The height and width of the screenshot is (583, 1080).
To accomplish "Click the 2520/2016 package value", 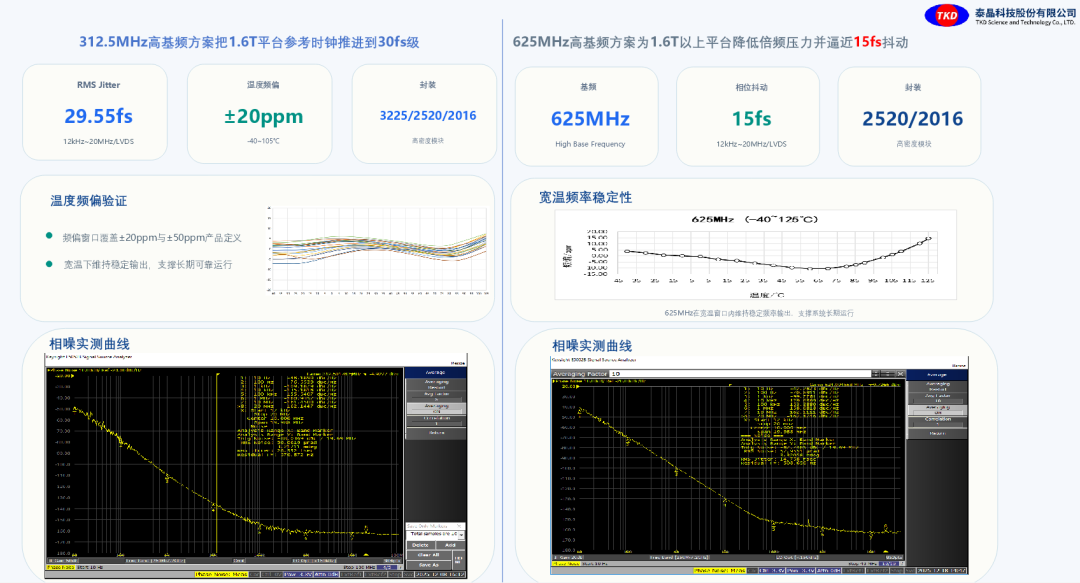I will [x=913, y=119].
